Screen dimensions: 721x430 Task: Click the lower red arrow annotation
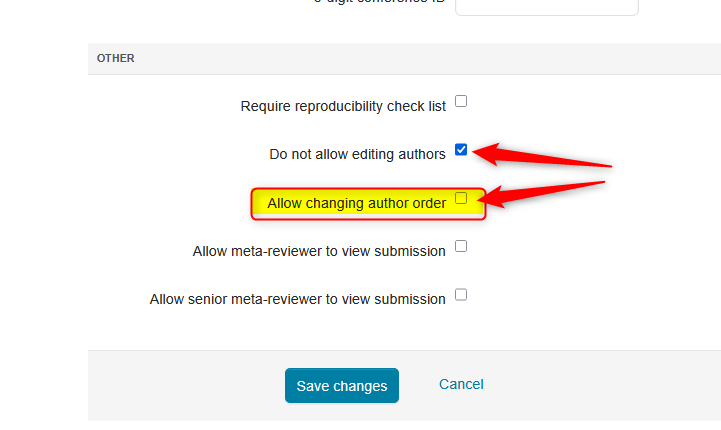[x=548, y=192]
